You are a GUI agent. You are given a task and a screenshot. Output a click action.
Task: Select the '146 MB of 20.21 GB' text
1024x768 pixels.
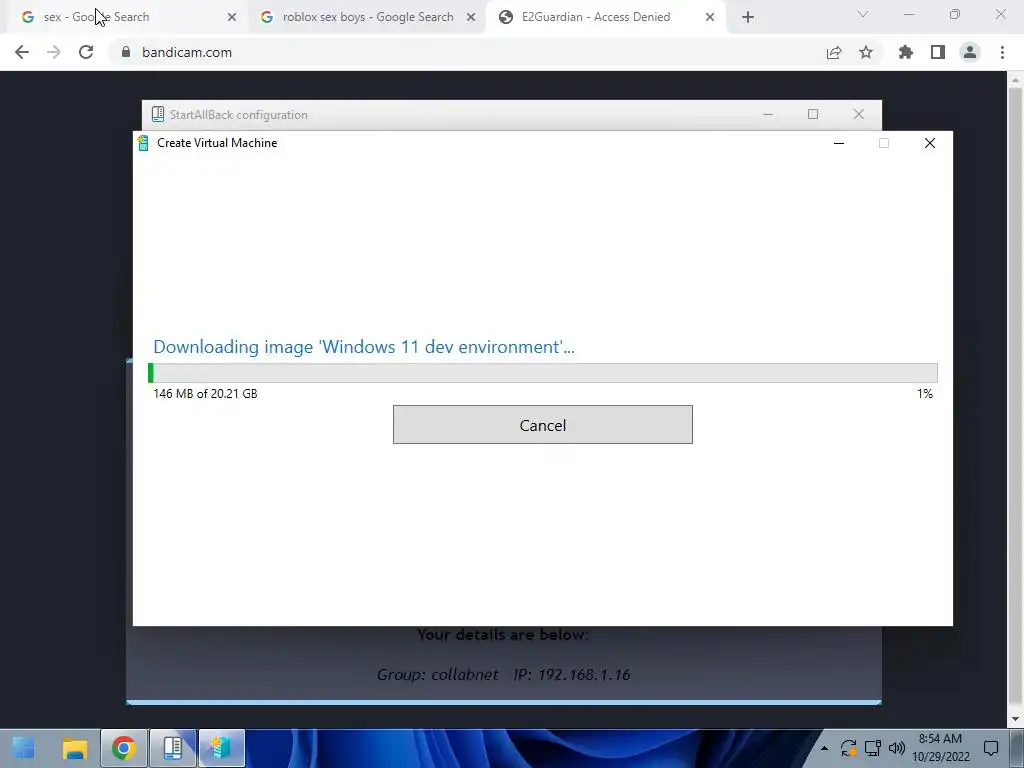tap(205, 394)
